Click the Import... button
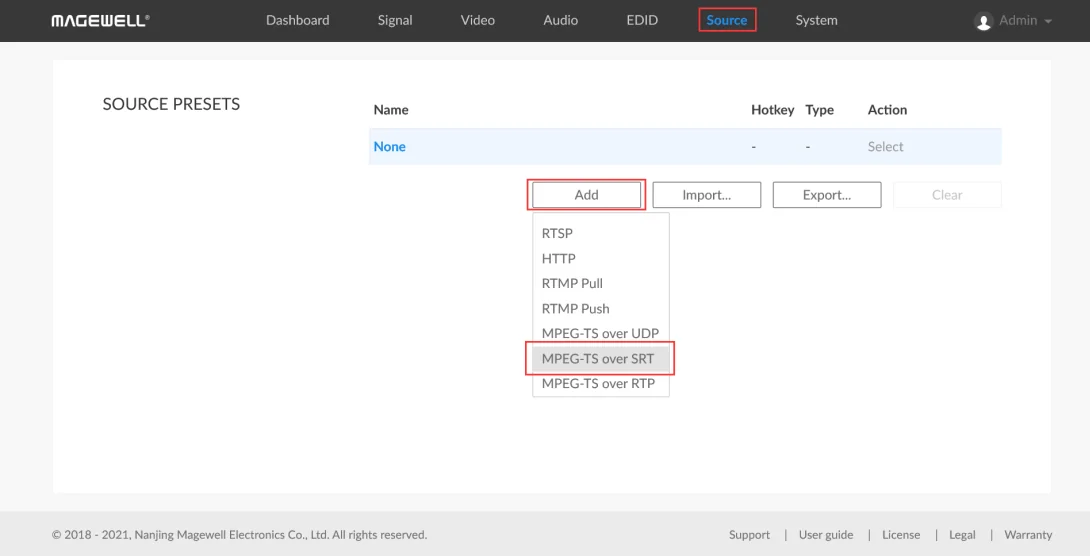 pyautogui.click(x=706, y=195)
